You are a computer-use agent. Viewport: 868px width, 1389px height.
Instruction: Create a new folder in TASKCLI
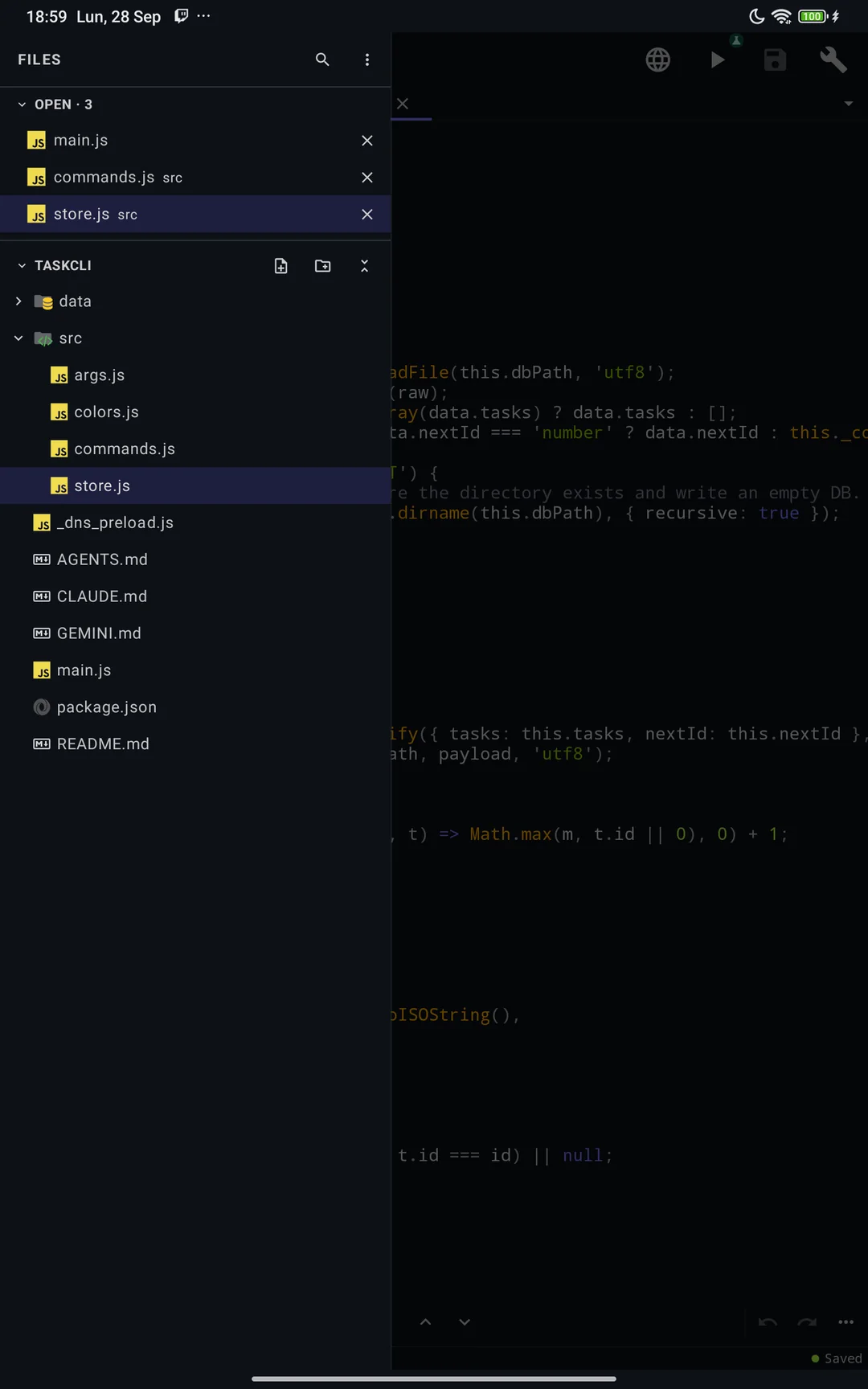click(x=323, y=266)
